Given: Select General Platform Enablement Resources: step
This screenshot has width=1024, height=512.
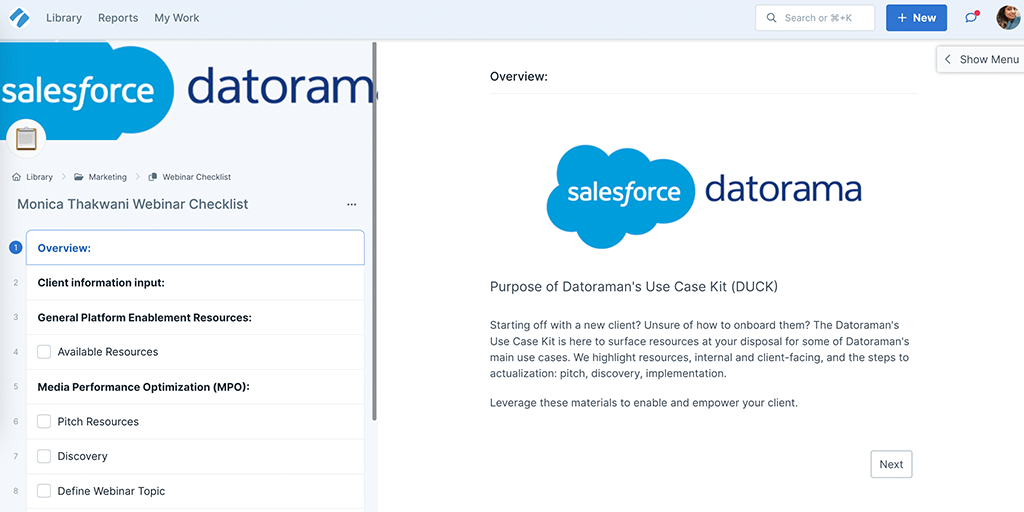Looking at the screenshot, I should (x=195, y=317).
